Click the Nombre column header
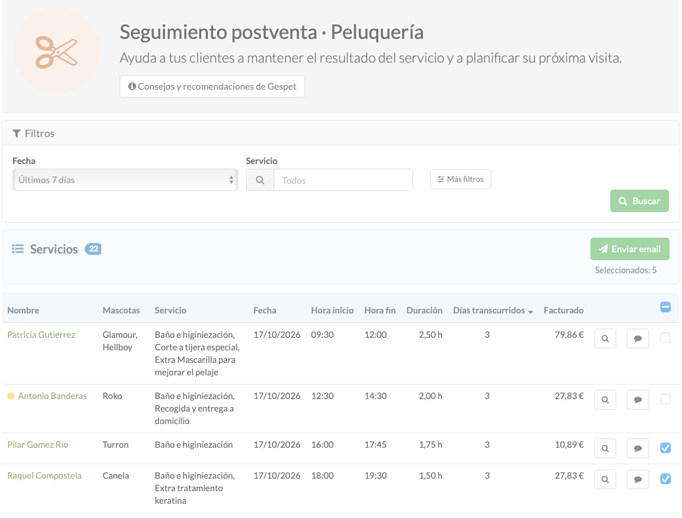The image size is (682, 518). coord(23,311)
